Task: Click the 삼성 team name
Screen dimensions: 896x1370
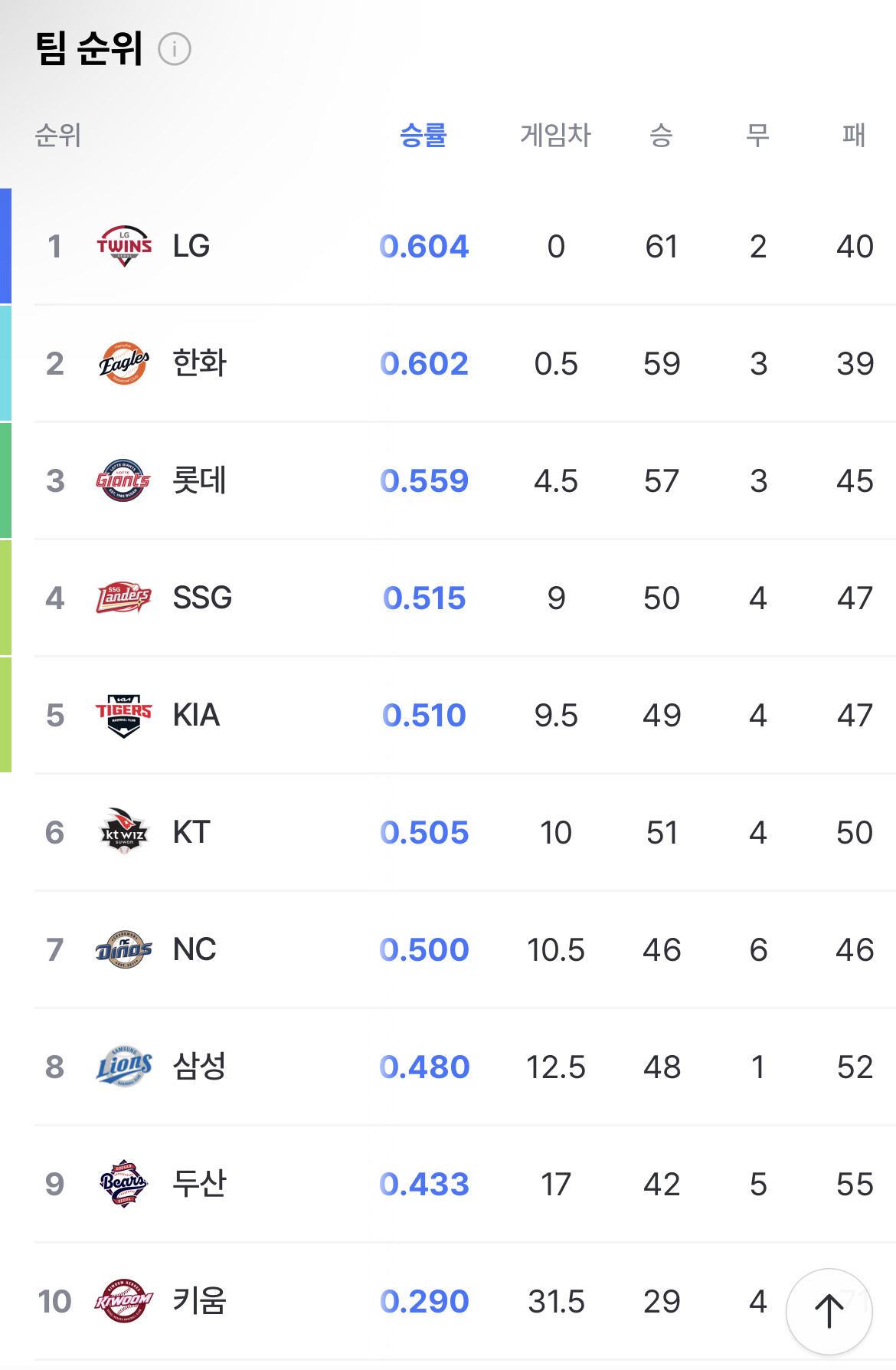Action: coord(200,1067)
